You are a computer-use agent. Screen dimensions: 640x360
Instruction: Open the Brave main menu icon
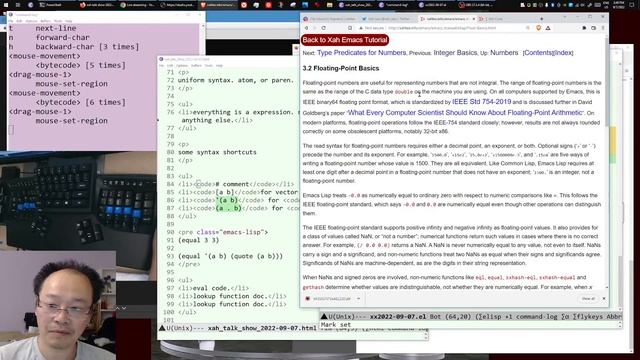point(603,28)
